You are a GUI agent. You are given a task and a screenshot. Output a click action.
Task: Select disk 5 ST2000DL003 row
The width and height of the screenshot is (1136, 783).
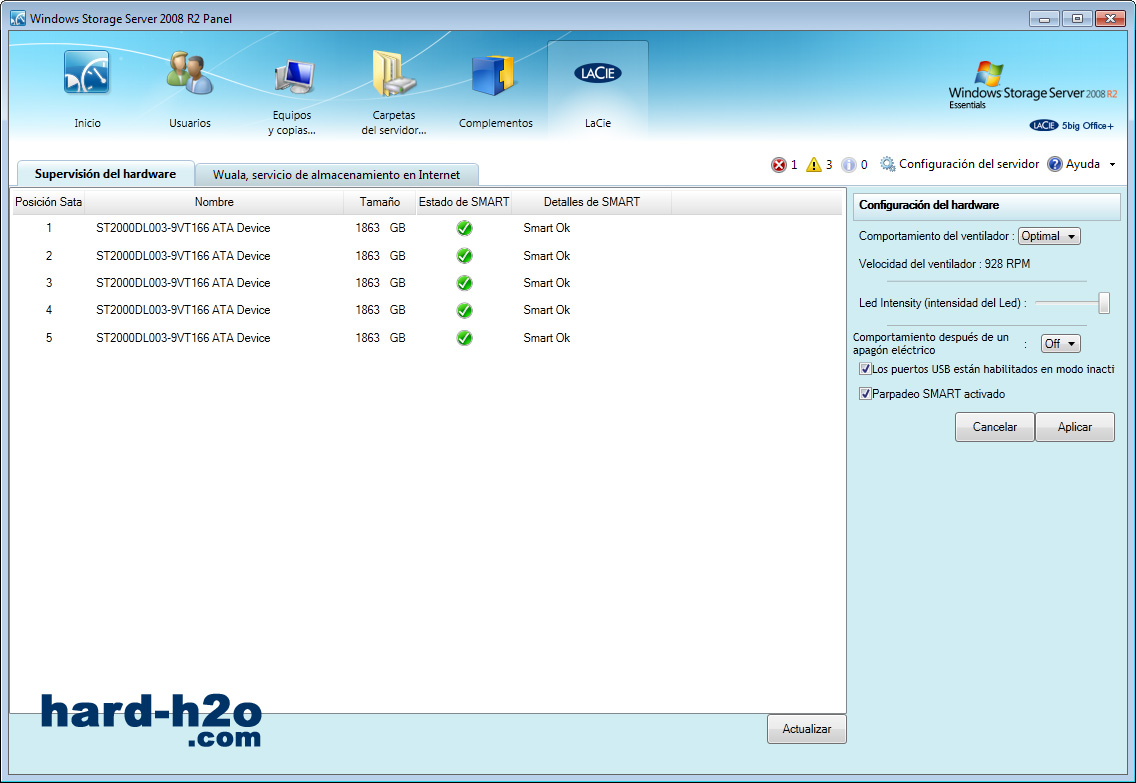(427, 338)
